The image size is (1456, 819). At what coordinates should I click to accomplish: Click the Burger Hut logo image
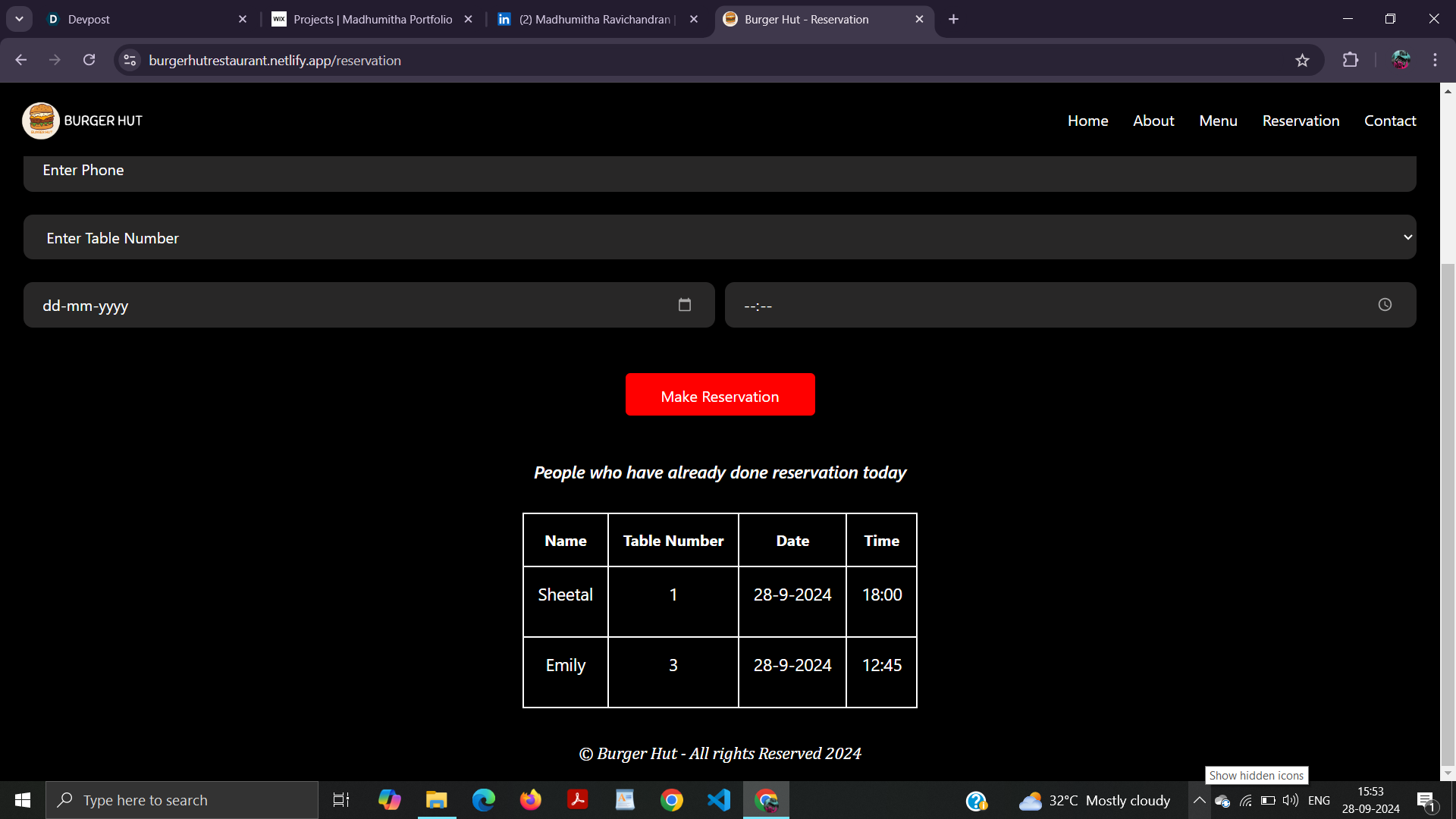(41, 121)
